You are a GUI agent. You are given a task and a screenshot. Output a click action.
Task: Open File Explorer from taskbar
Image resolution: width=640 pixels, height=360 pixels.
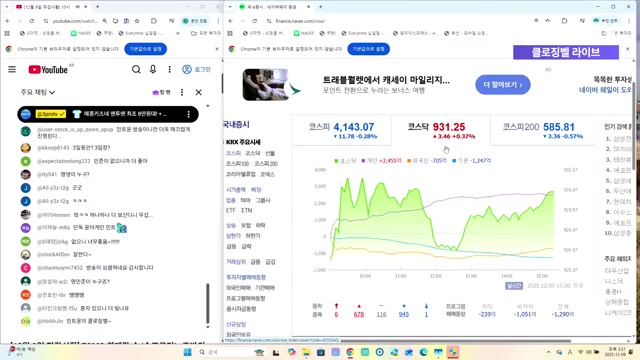point(306,352)
